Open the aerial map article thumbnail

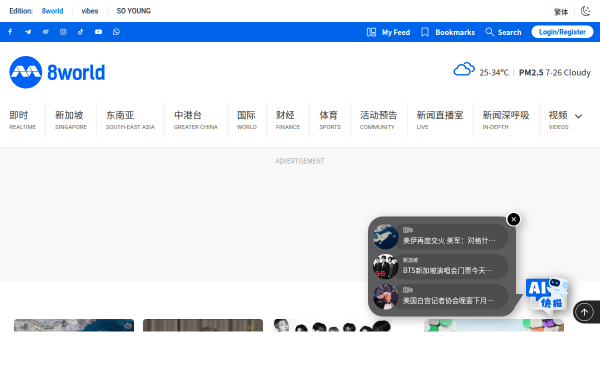coord(74,325)
